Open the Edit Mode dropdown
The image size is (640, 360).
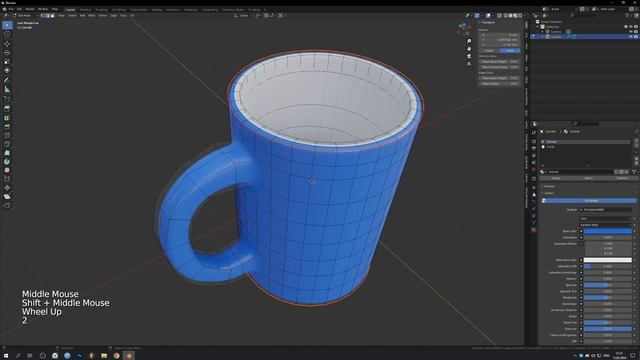pyautogui.click(x=26, y=16)
